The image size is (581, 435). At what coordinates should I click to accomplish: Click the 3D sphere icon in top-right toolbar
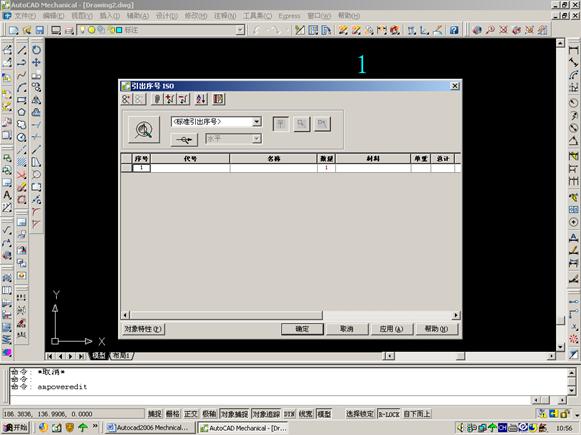click(x=477, y=30)
